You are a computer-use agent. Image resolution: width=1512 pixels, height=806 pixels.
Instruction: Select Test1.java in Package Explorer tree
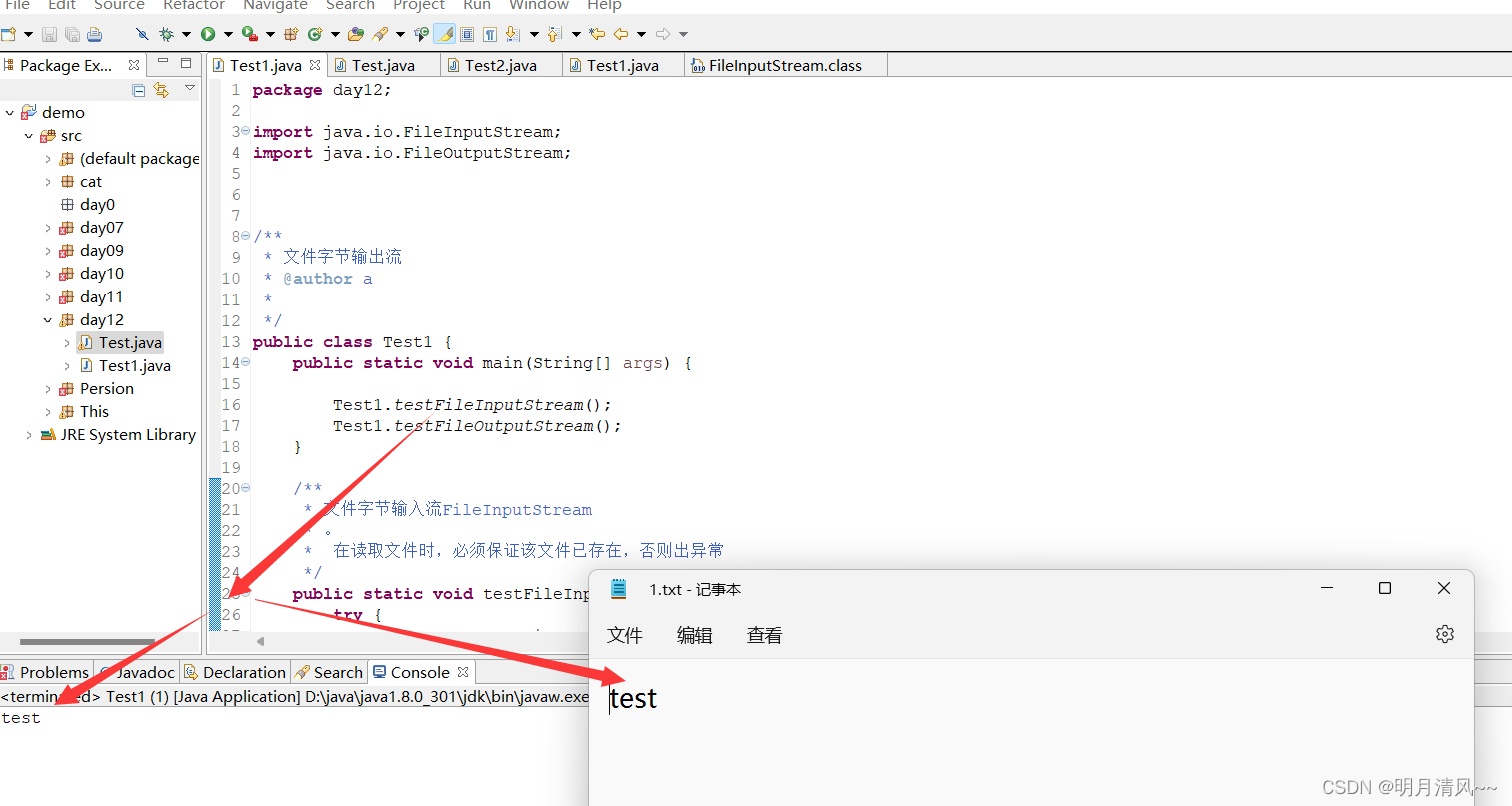(x=124, y=365)
